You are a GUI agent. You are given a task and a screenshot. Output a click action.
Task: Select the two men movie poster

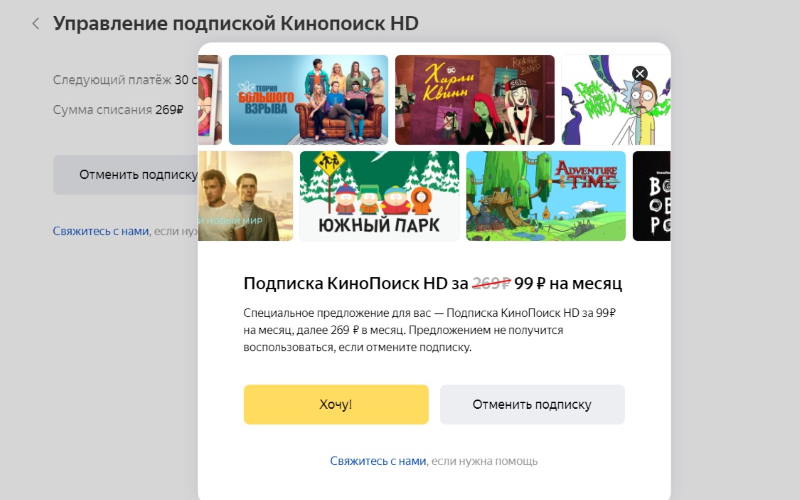point(245,196)
